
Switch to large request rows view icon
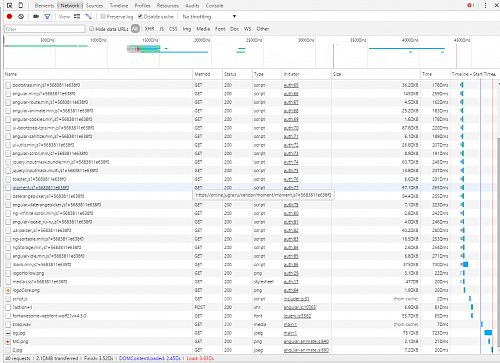pyautogui.click(x=77, y=16)
